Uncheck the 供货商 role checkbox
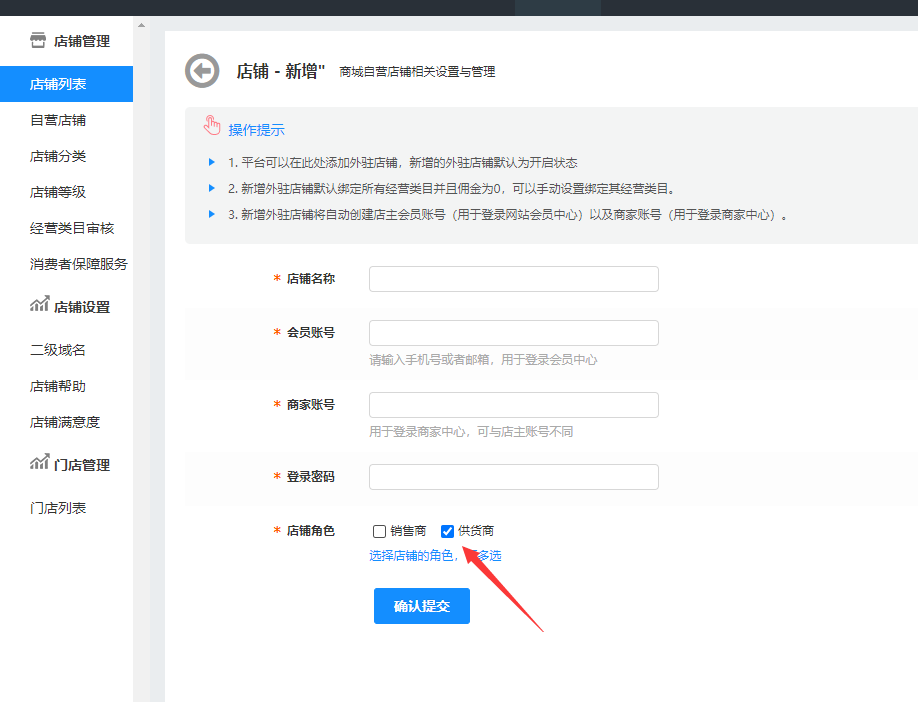This screenshot has width=918, height=702. 447,531
